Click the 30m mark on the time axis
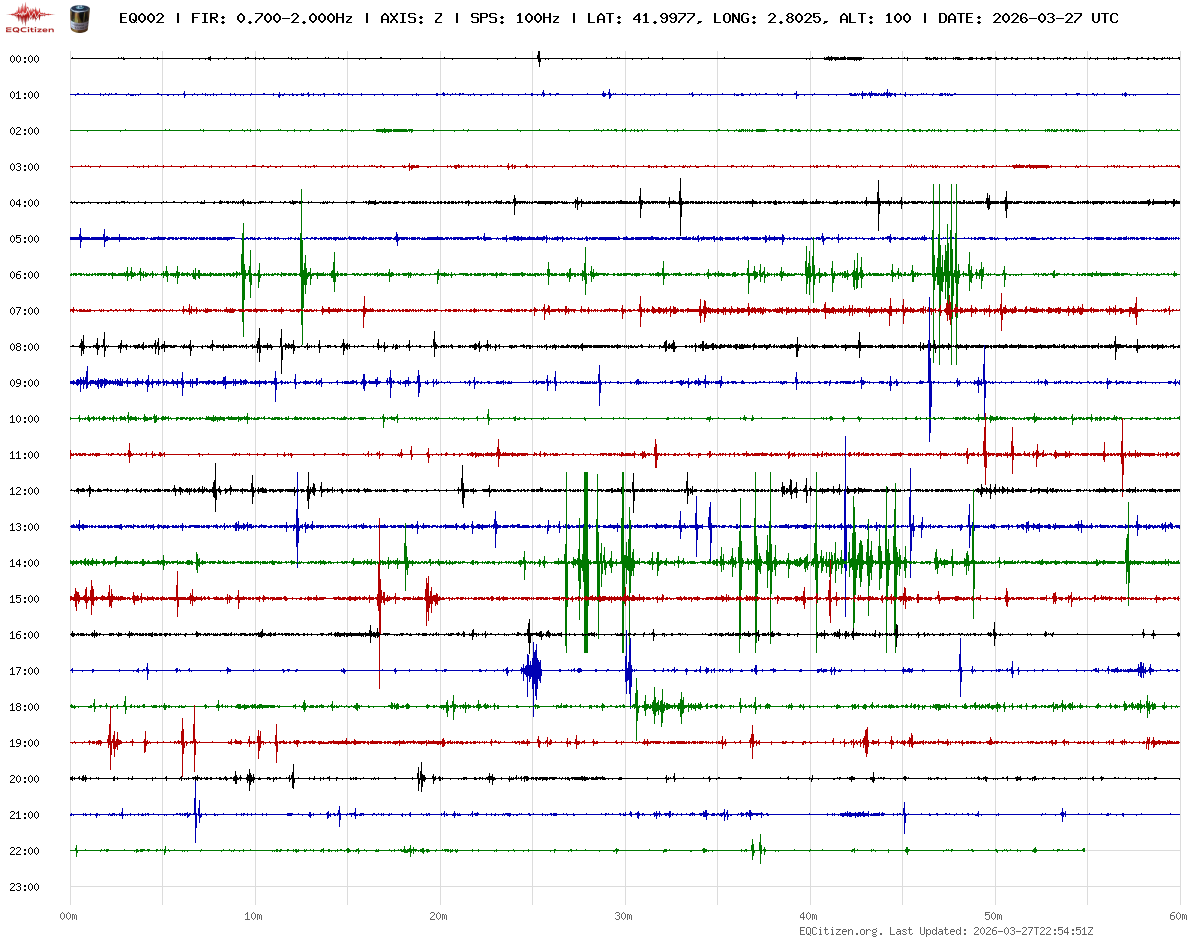 tap(624, 916)
